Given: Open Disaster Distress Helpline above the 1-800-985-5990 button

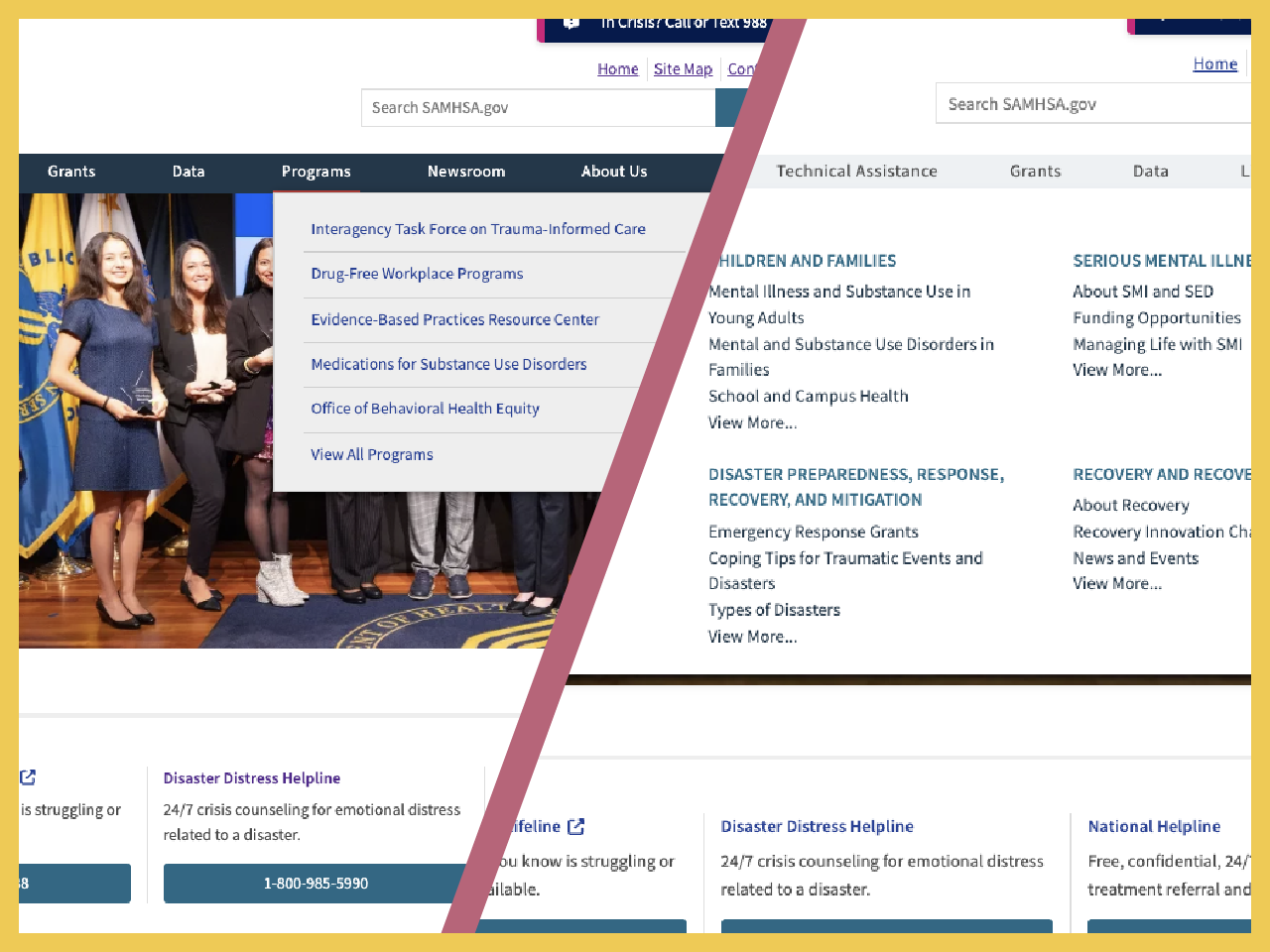Looking at the screenshot, I should click(252, 778).
